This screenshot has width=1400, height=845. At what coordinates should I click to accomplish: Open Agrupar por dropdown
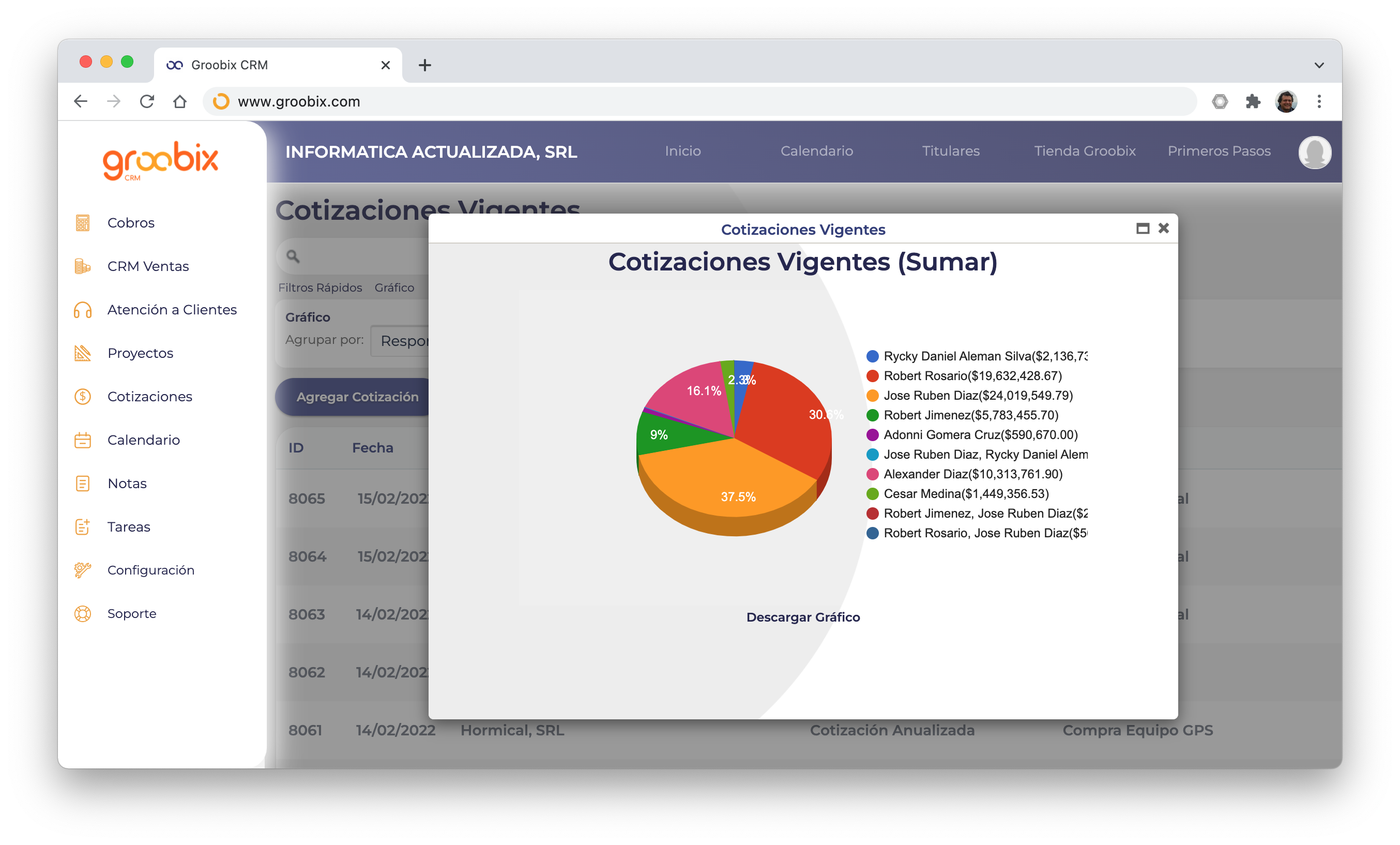click(400, 341)
